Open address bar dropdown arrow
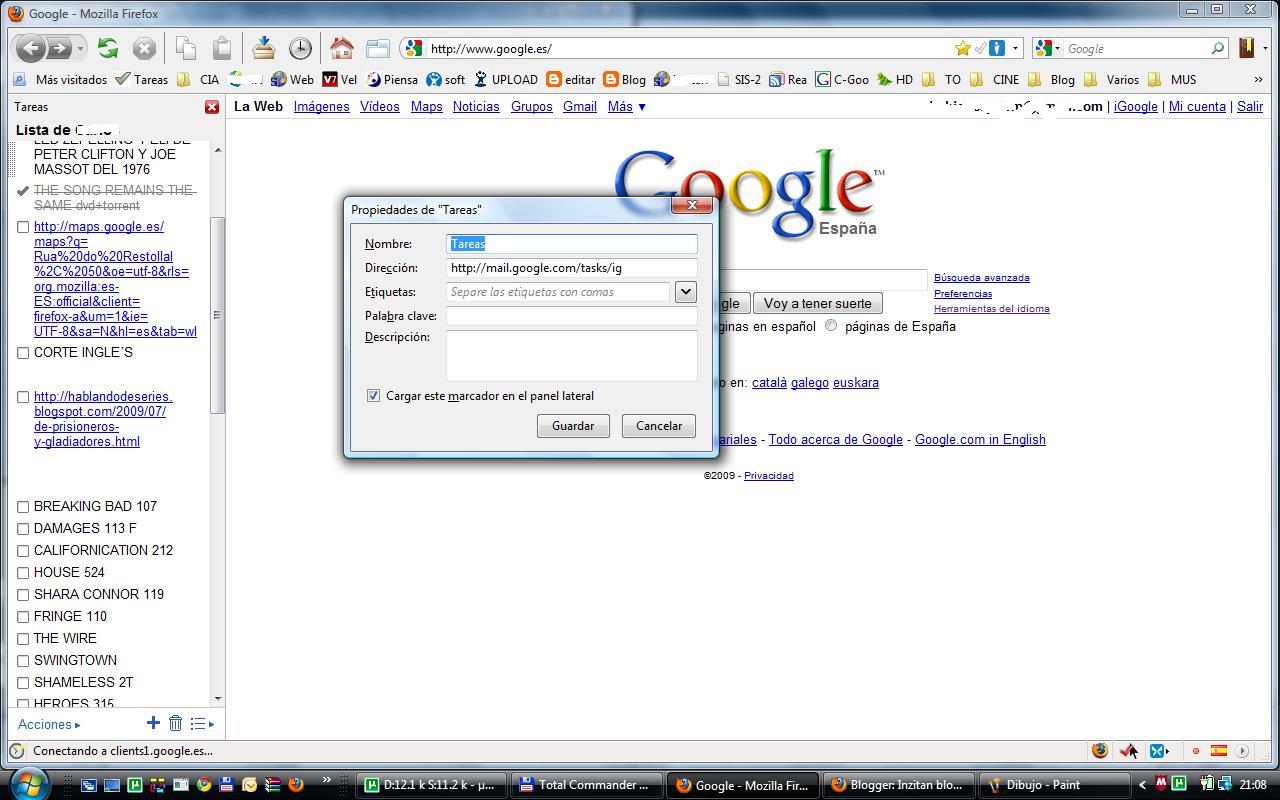 (1015, 48)
